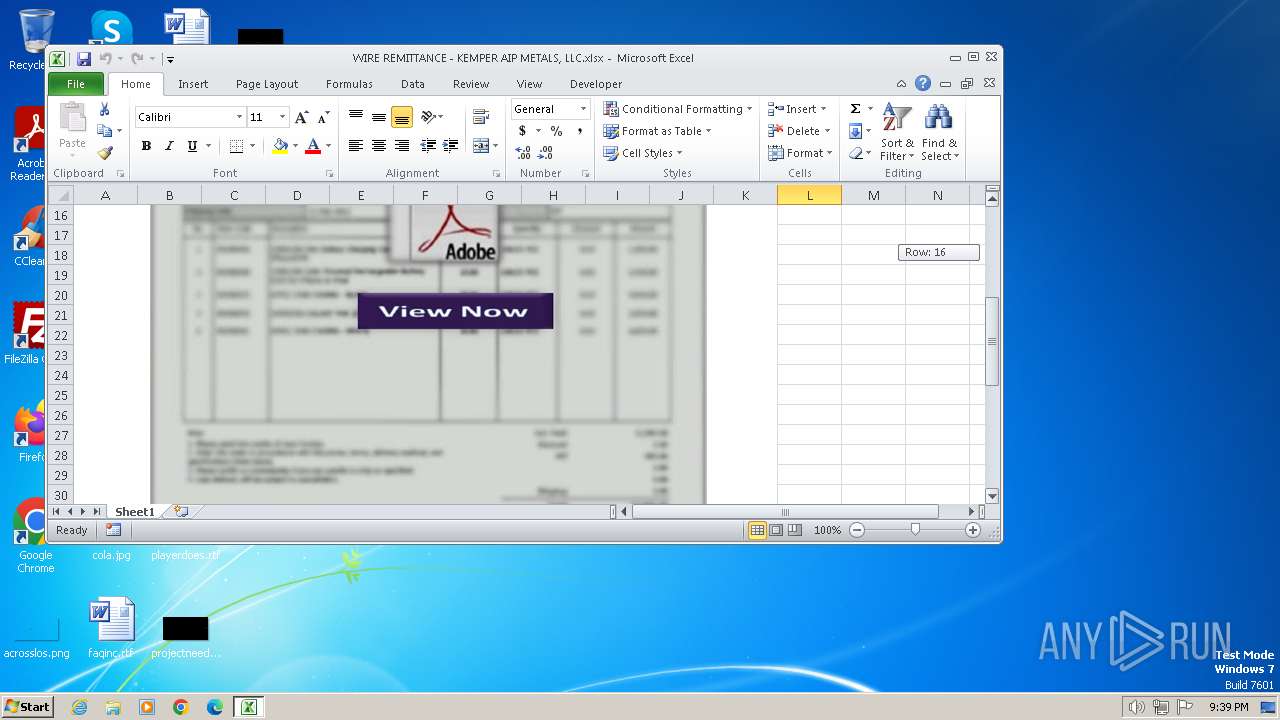Viewport: 1280px width, 720px height.
Task: Select bottom align icon
Action: (402, 117)
